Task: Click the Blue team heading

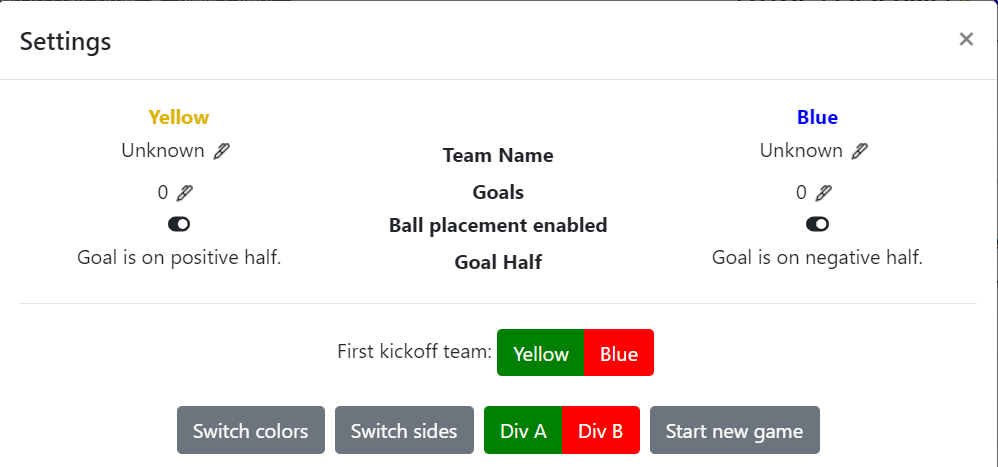Action: pyautogui.click(x=817, y=117)
